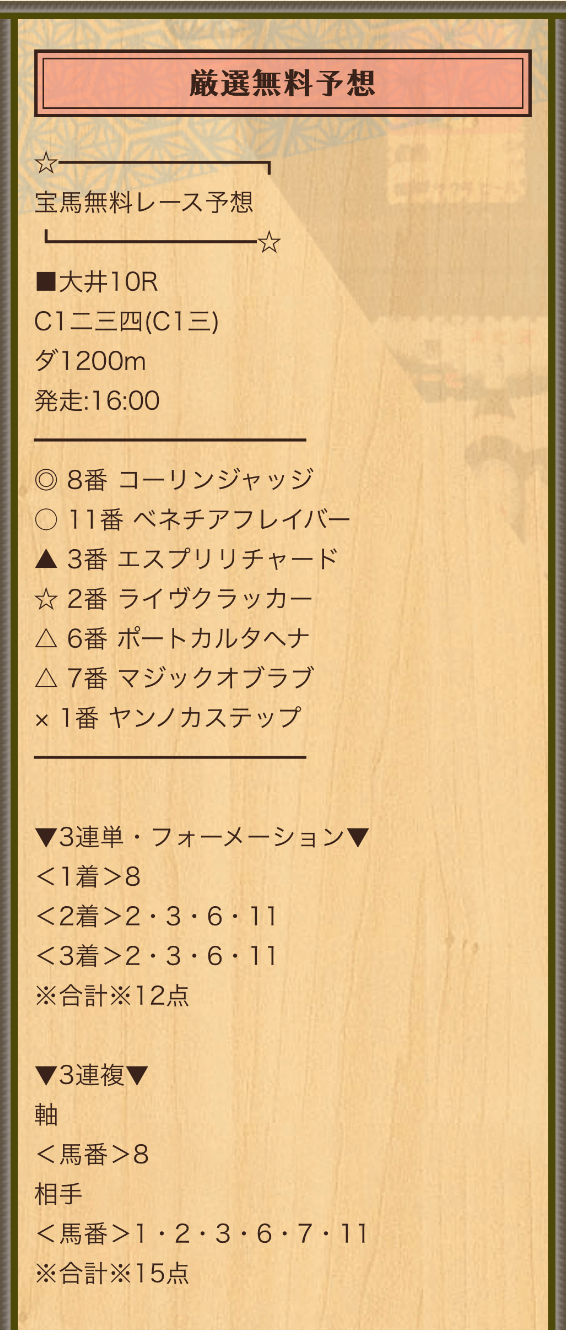Click the circle mark for 11番 ベネチアフレイバー
Screen dimensions: 566x1330
[x=46, y=520]
